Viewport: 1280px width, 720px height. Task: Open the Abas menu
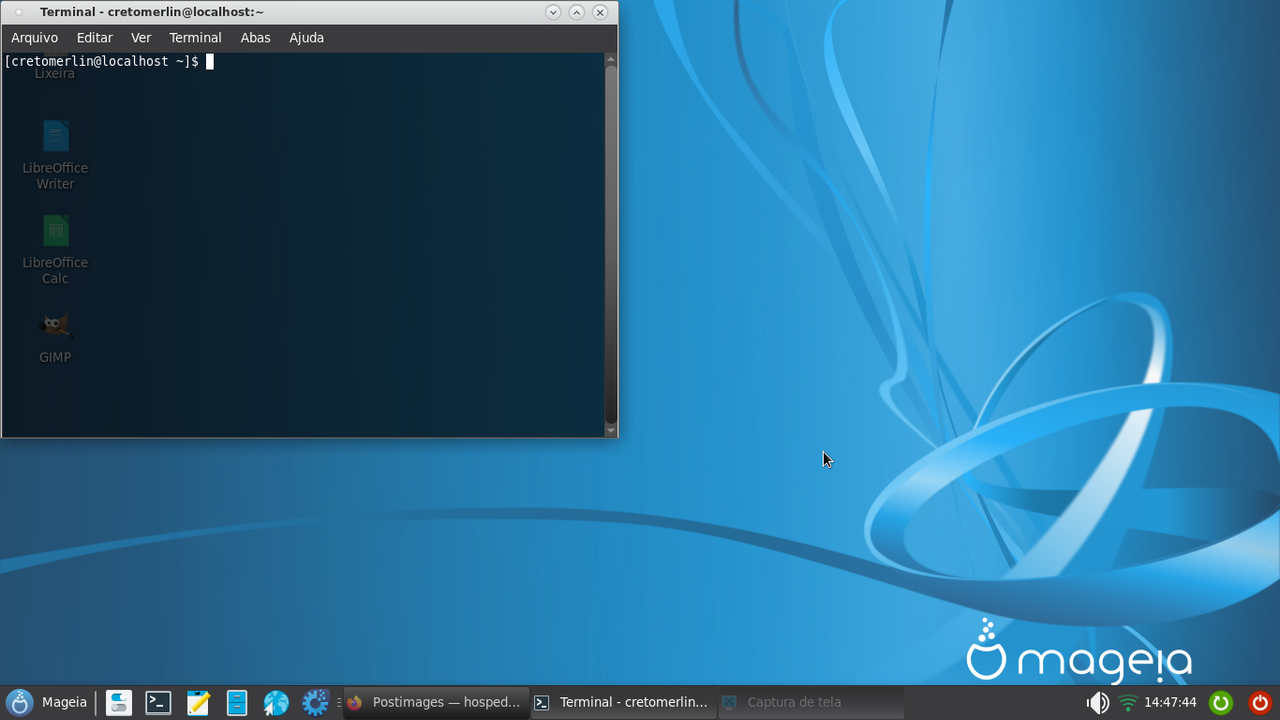[255, 38]
